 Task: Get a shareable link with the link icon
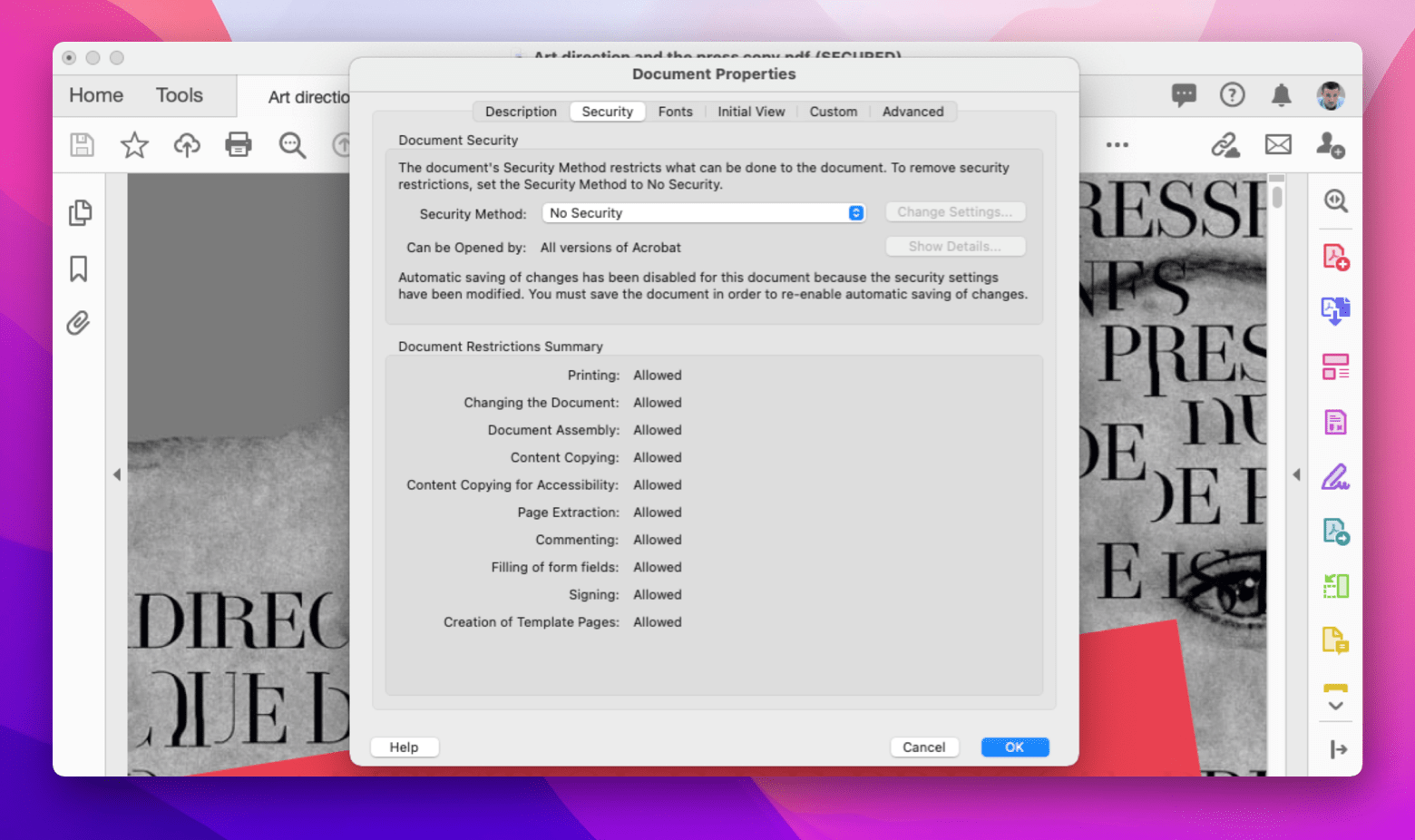tap(1226, 144)
